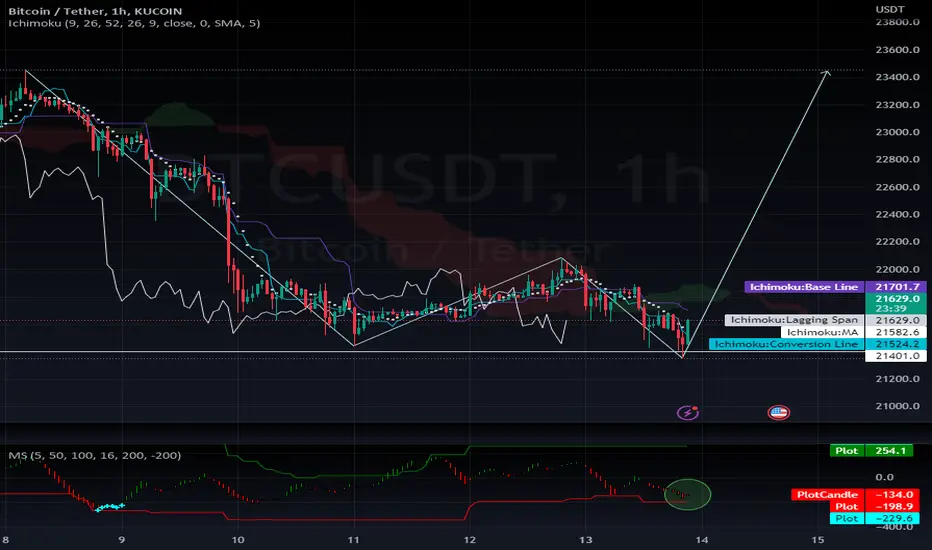The width and height of the screenshot is (932, 550).
Task: Click the date label 8 on time axis
Action: click(x=5, y=540)
